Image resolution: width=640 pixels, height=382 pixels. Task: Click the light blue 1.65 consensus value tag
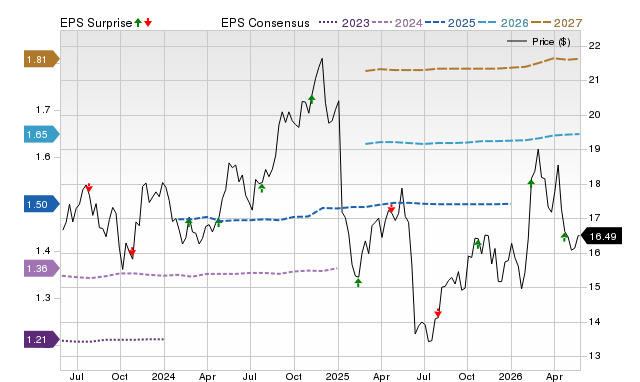(42, 134)
